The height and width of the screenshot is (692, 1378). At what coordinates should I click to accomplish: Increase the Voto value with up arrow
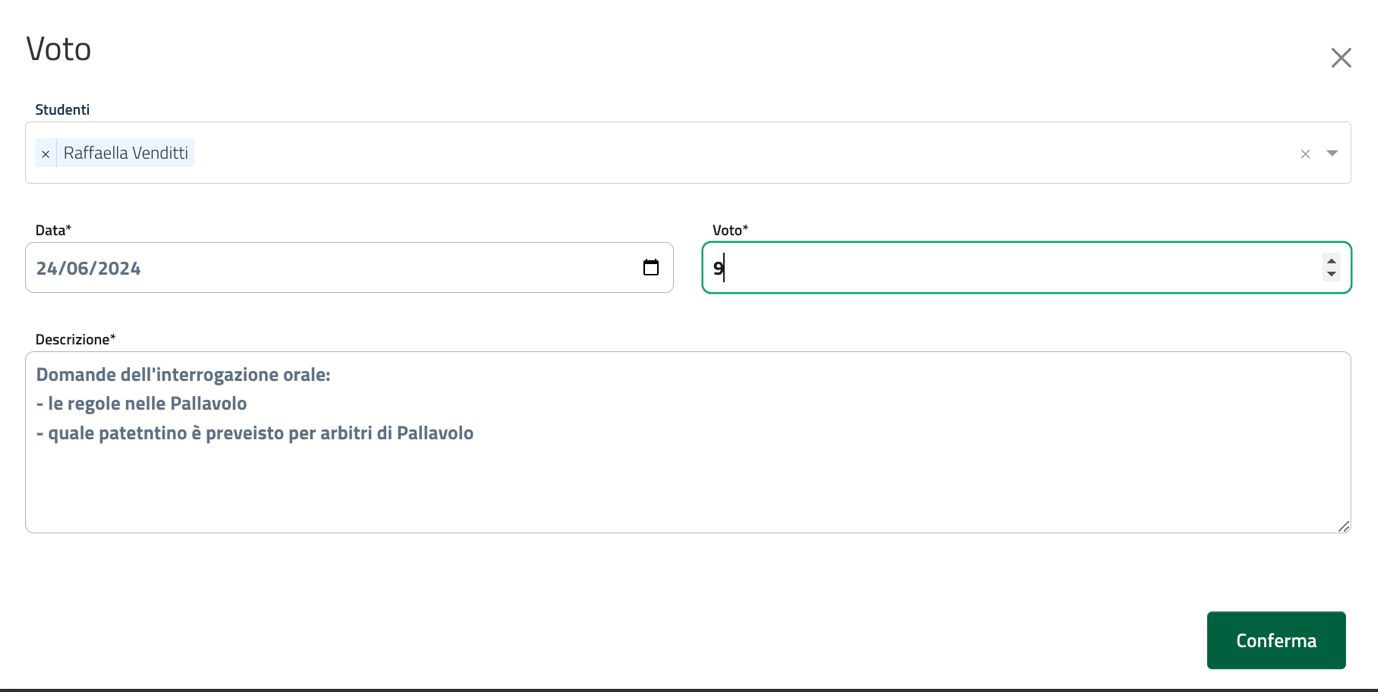[1331, 261]
